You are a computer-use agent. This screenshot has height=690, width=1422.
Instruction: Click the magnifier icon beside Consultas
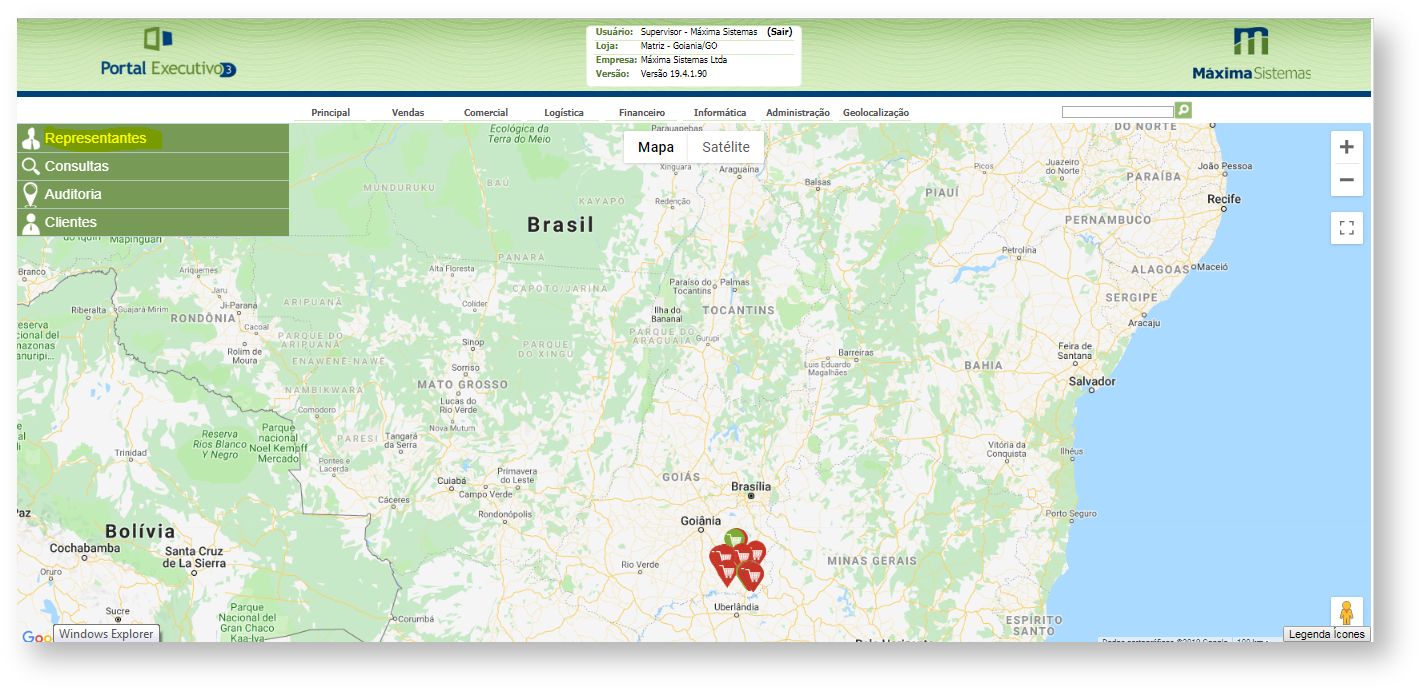31,167
